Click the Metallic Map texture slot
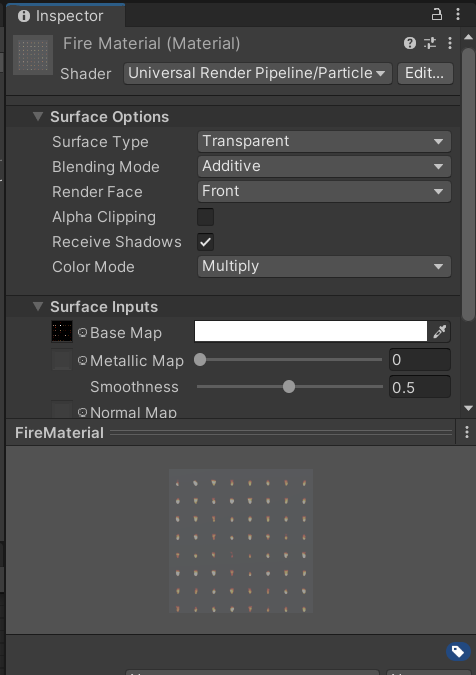The height and width of the screenshot is (675, 476). [62, 360]
